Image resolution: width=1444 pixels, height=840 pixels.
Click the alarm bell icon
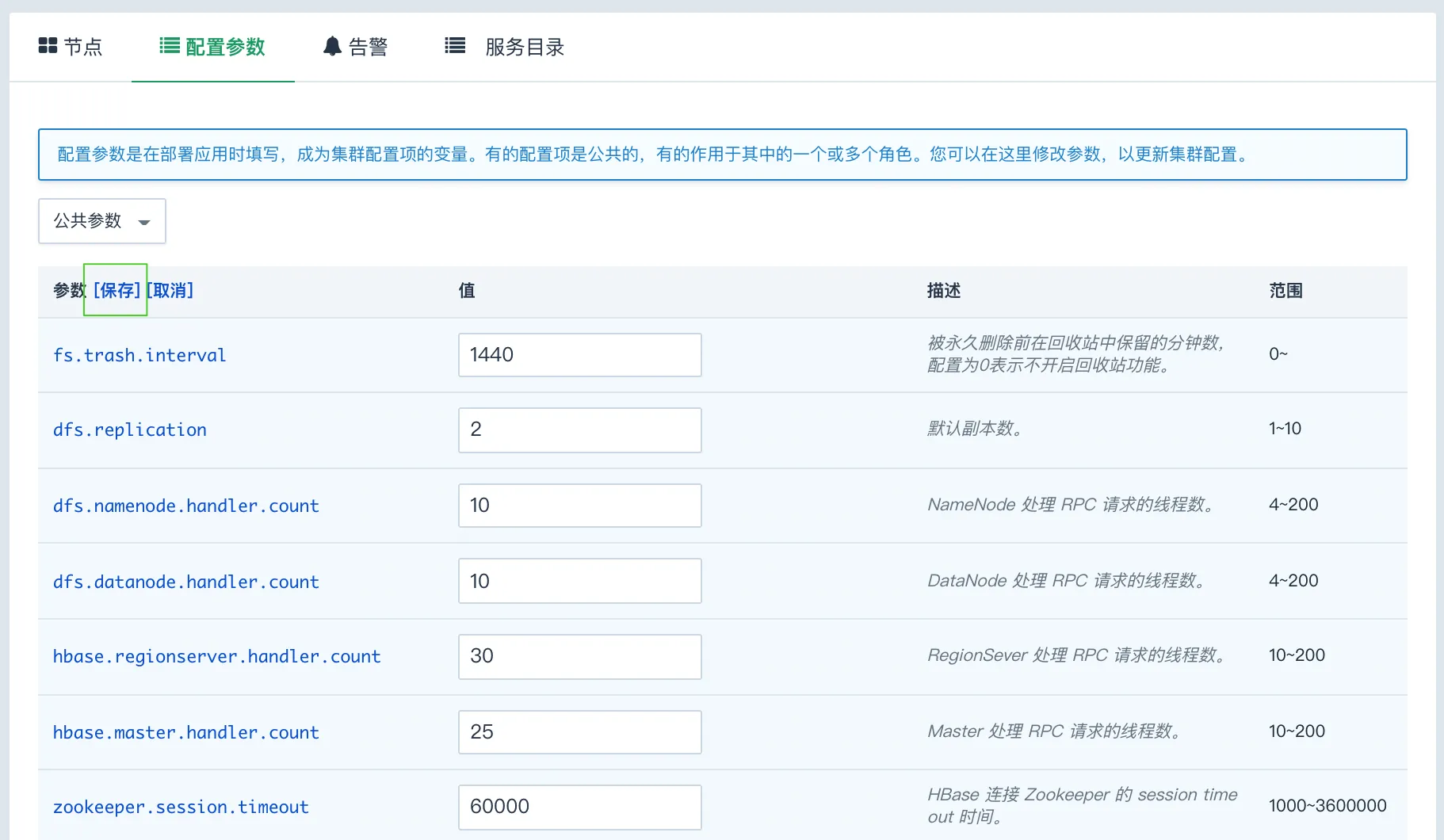pos(332,46)
